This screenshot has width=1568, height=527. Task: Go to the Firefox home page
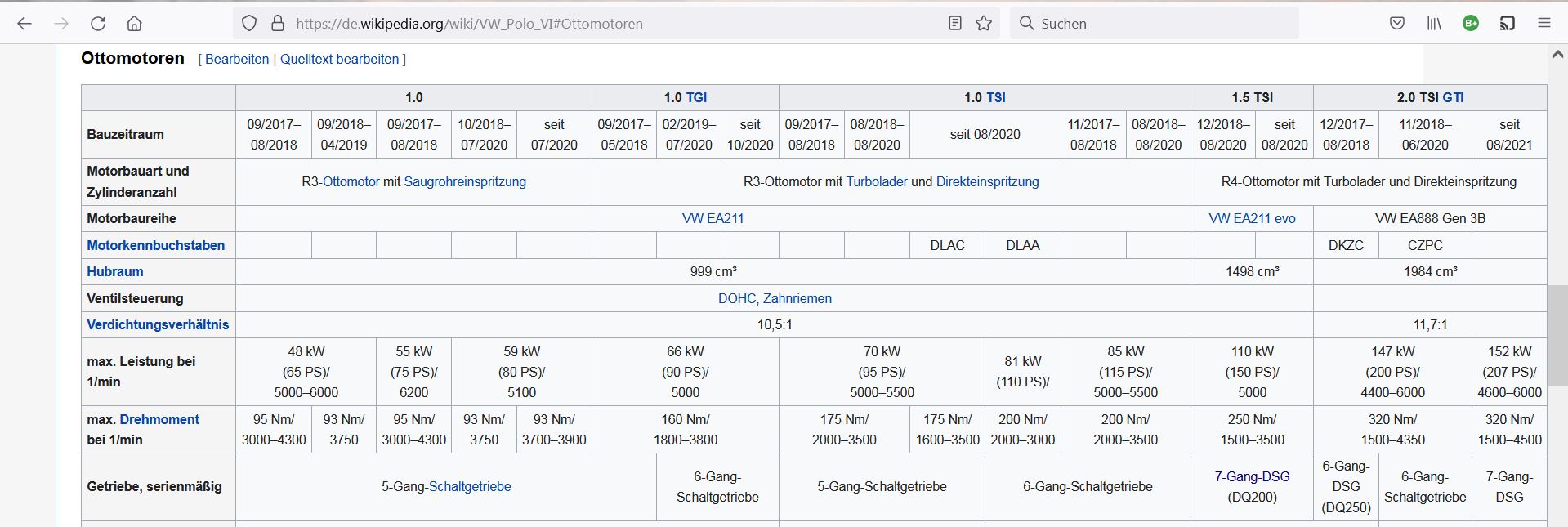(134, 24)
